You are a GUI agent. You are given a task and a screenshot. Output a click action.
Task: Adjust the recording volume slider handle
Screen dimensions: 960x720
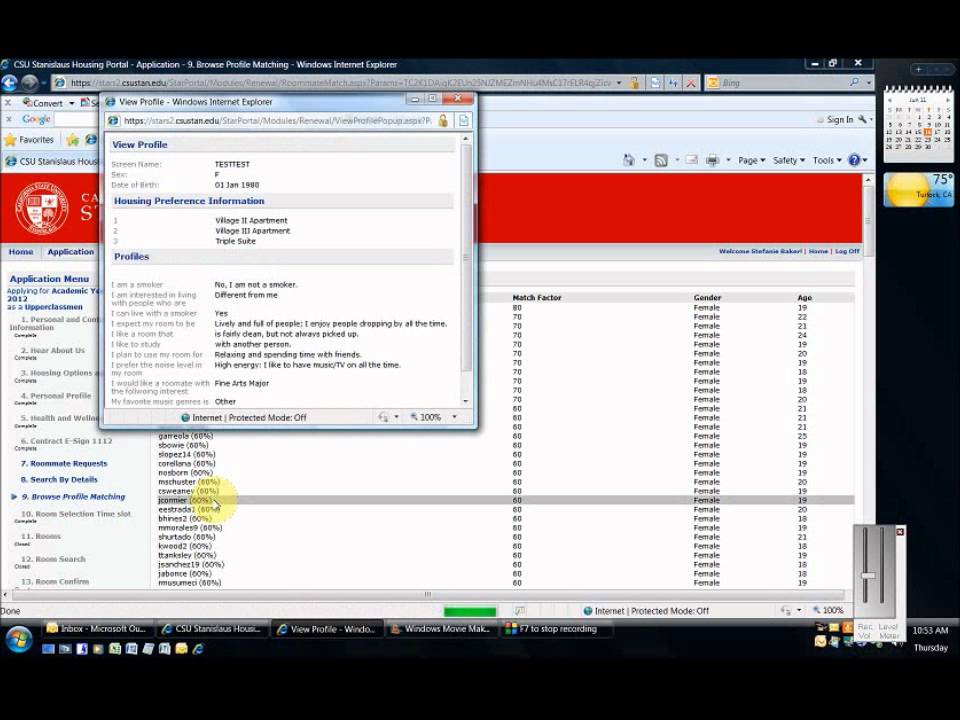(x=868, y=576)
